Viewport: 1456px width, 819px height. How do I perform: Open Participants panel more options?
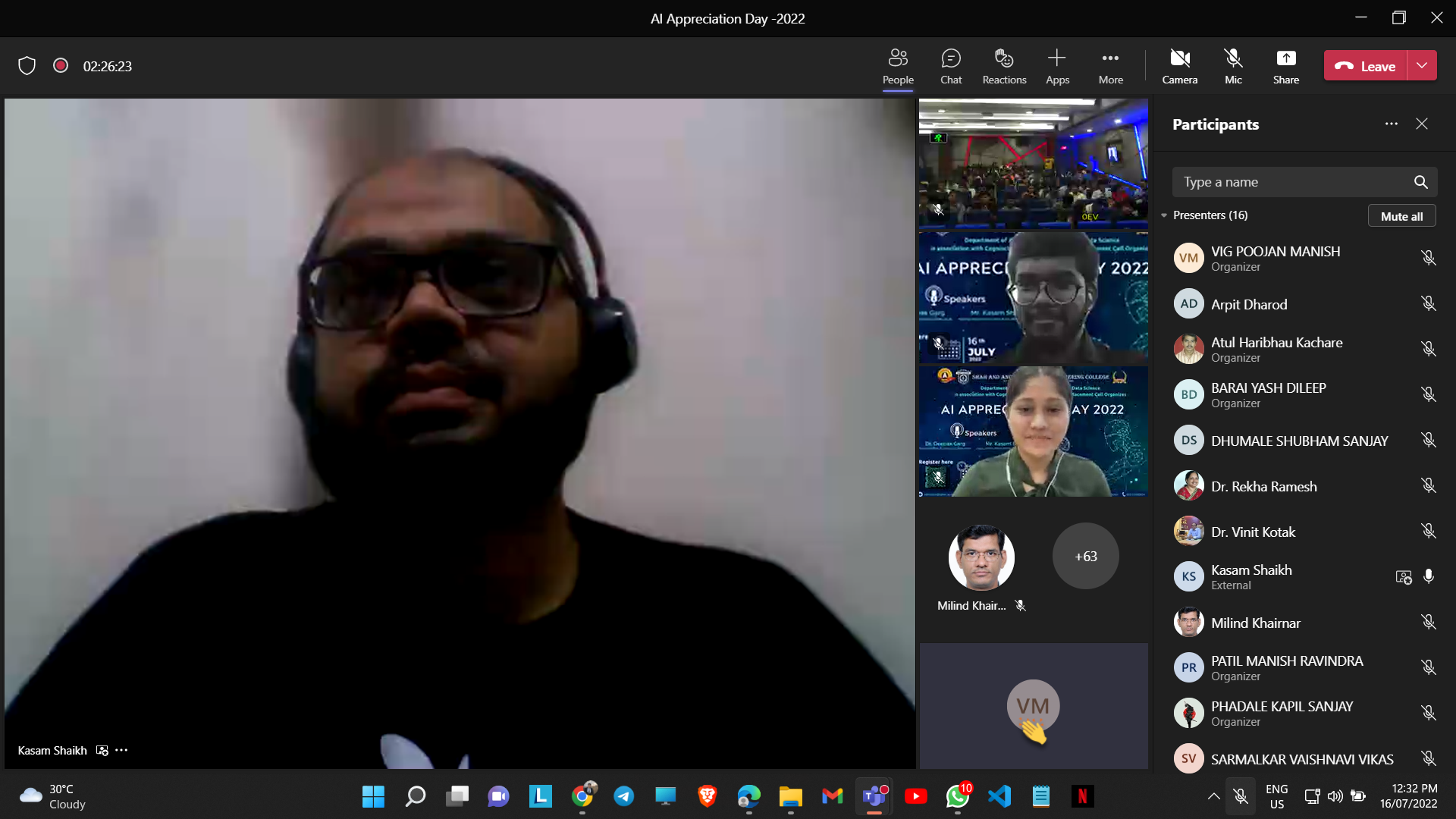(1391, 124)
